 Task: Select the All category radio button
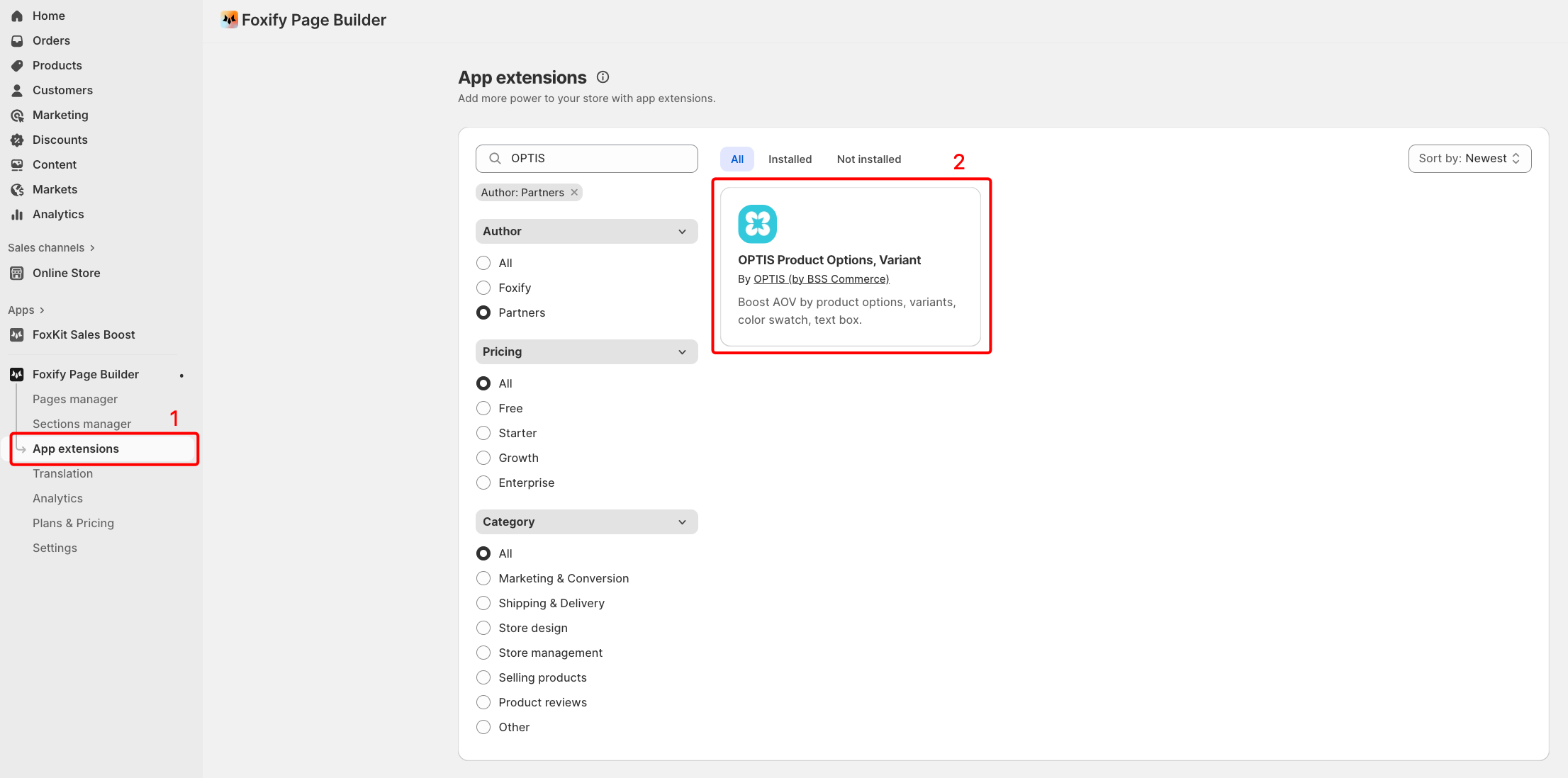pyautogui.click(x=483, y=553)
